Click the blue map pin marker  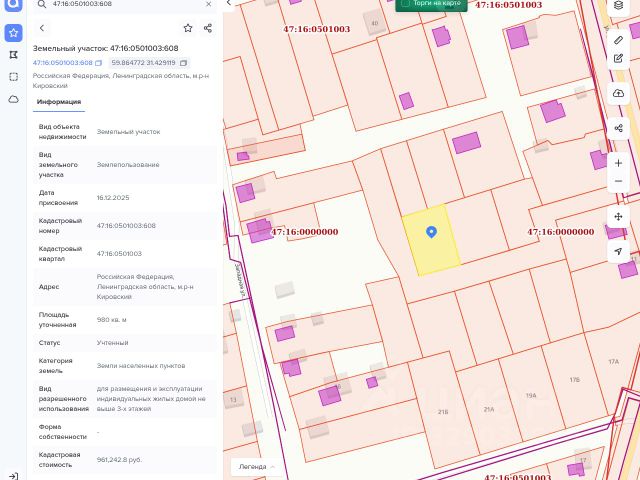click(x=431, y=232)
